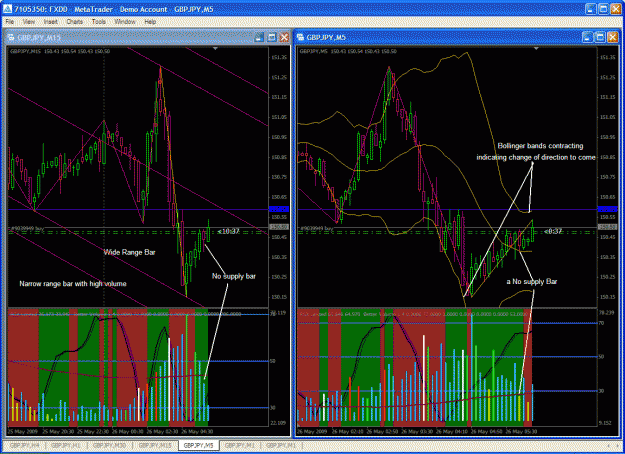This screenshot has width=625, height=454.
Task: Select 'Bollinger bands contracting' text label
Action: 540,146
